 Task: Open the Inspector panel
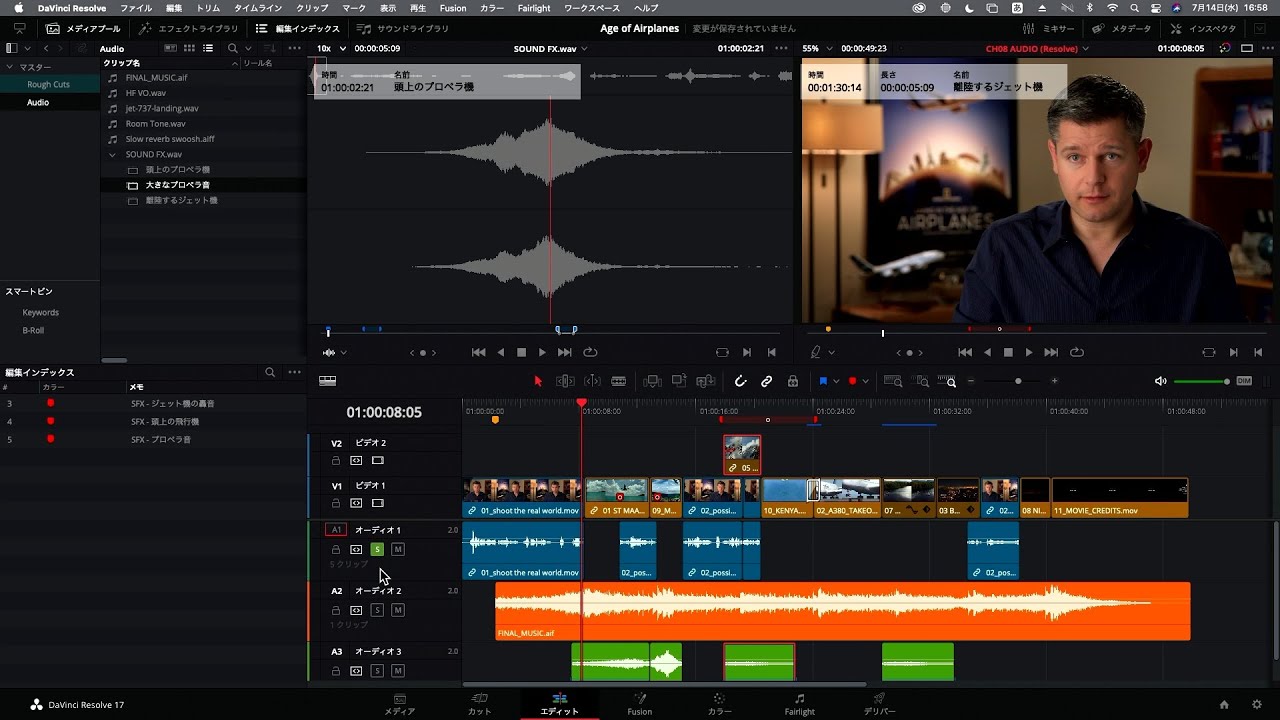point(1213,28)
